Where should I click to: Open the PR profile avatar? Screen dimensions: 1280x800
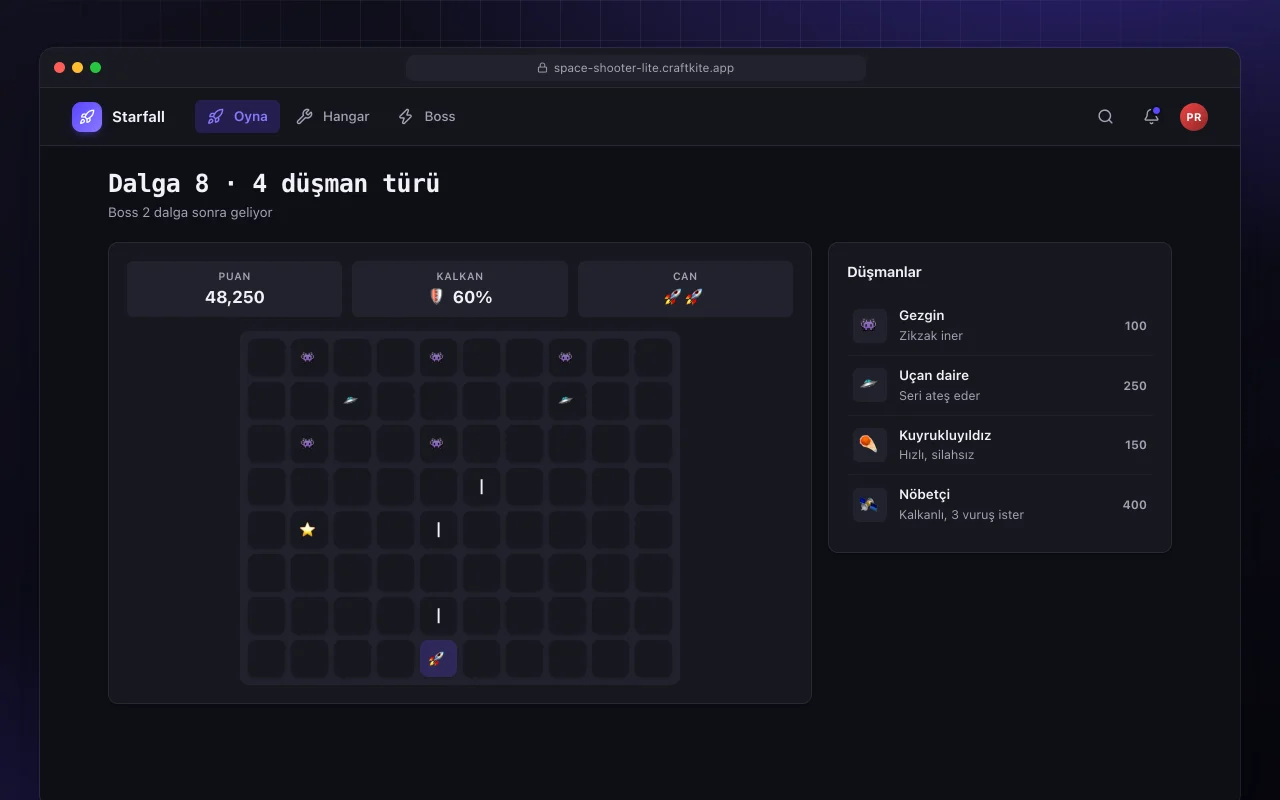[1193, 117]
